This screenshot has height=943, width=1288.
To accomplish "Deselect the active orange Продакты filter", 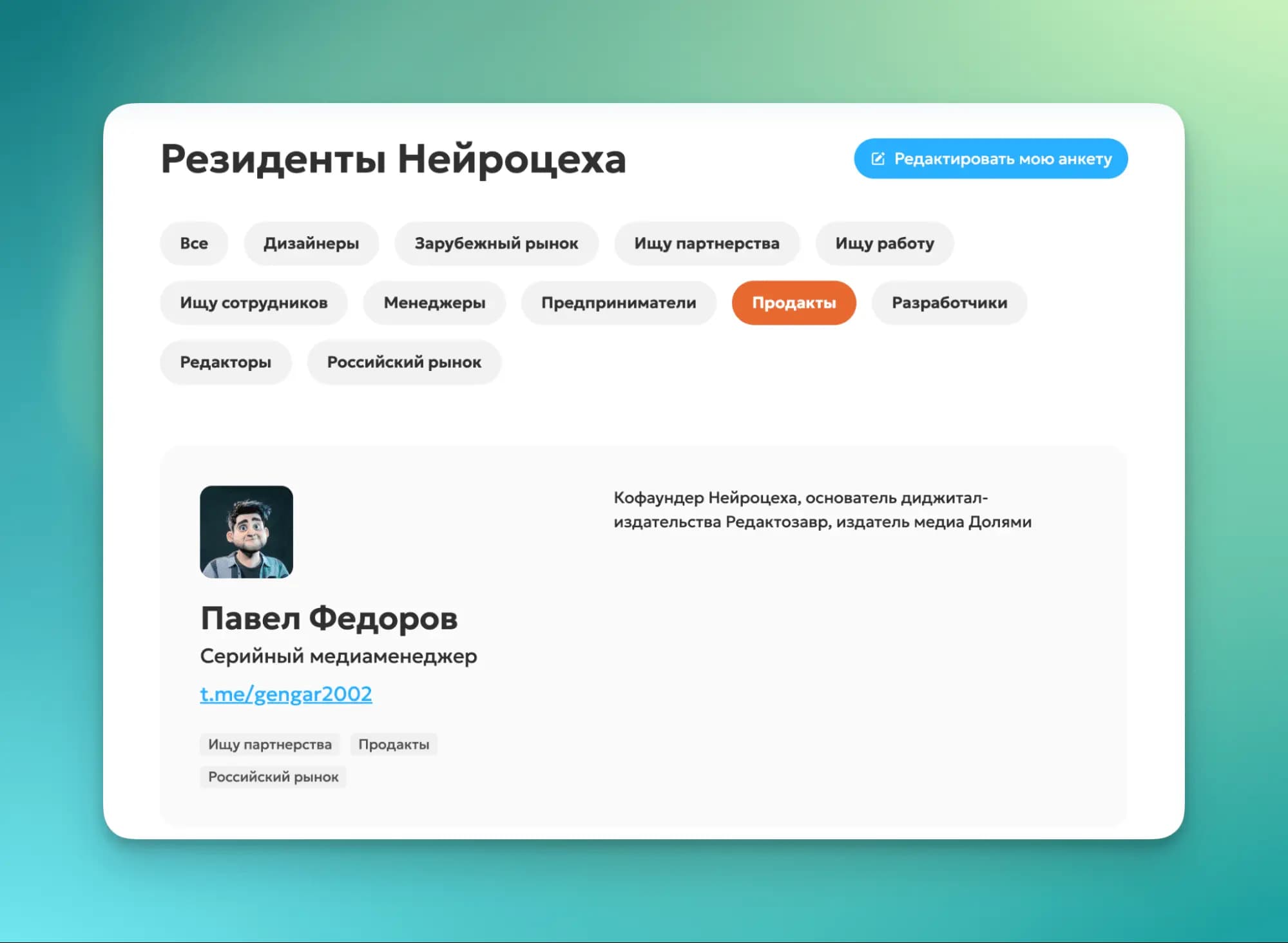I will coord(794,303).
